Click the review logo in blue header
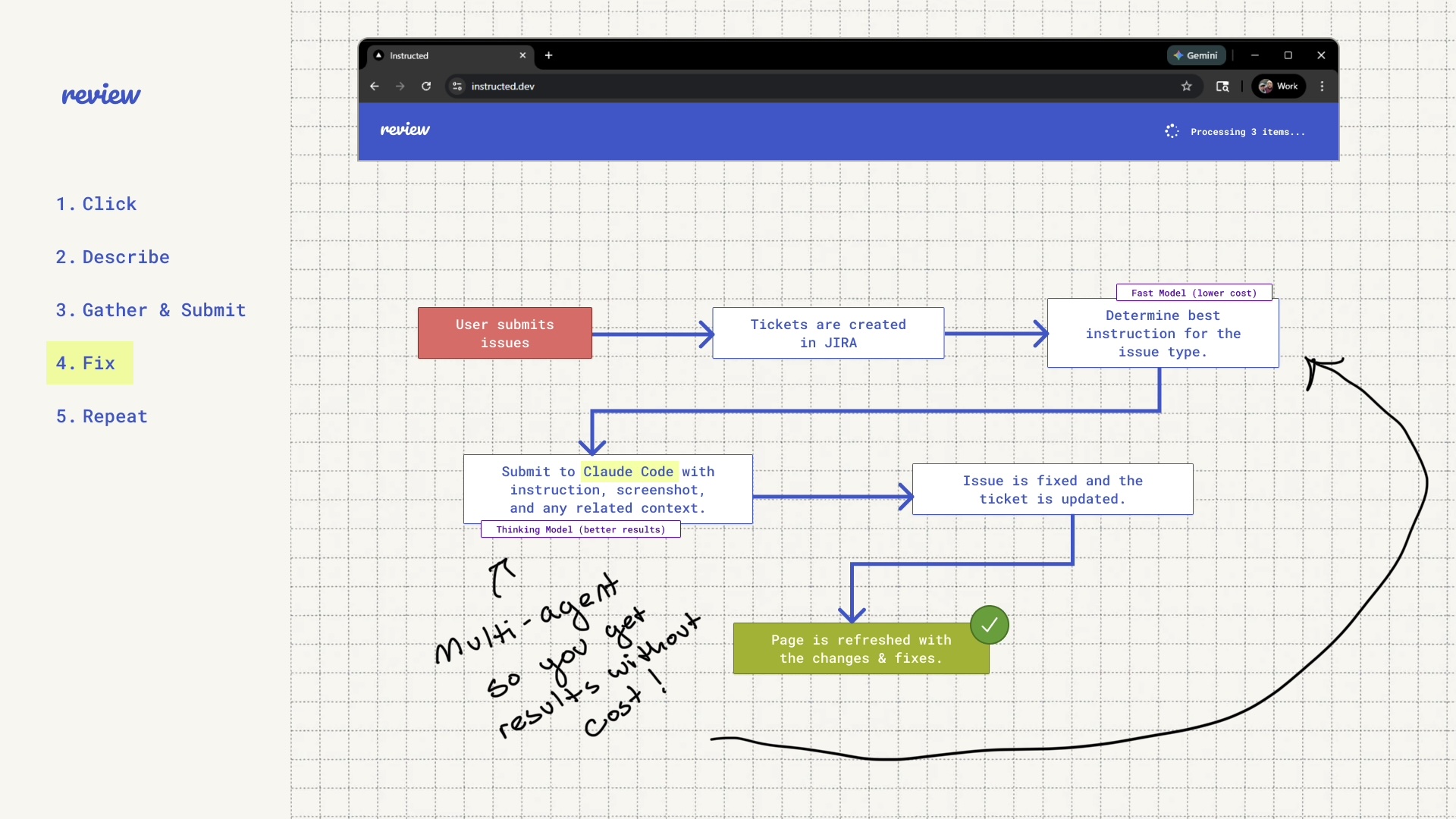 405,130
